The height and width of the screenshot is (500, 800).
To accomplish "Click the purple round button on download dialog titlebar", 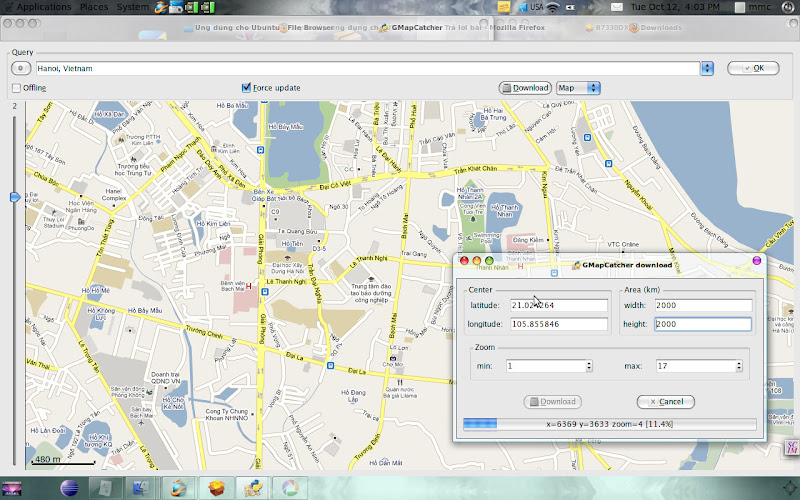I will coord(757,261).
